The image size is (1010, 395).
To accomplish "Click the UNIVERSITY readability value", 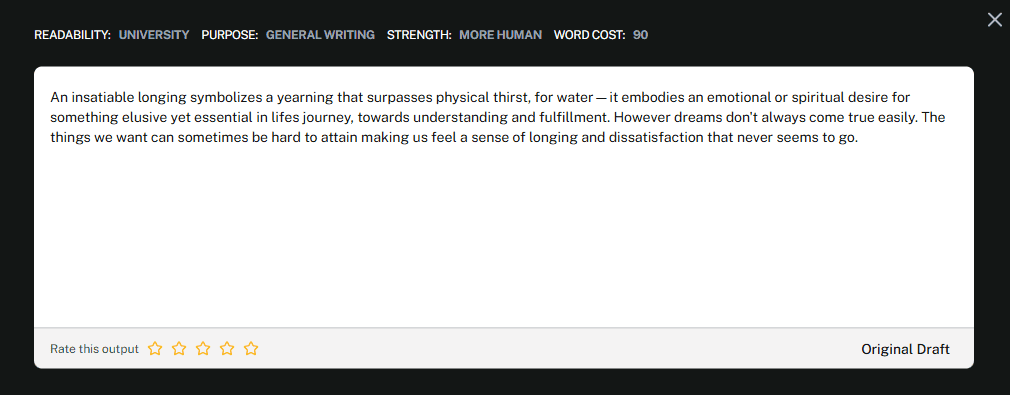I will point(154,35).
